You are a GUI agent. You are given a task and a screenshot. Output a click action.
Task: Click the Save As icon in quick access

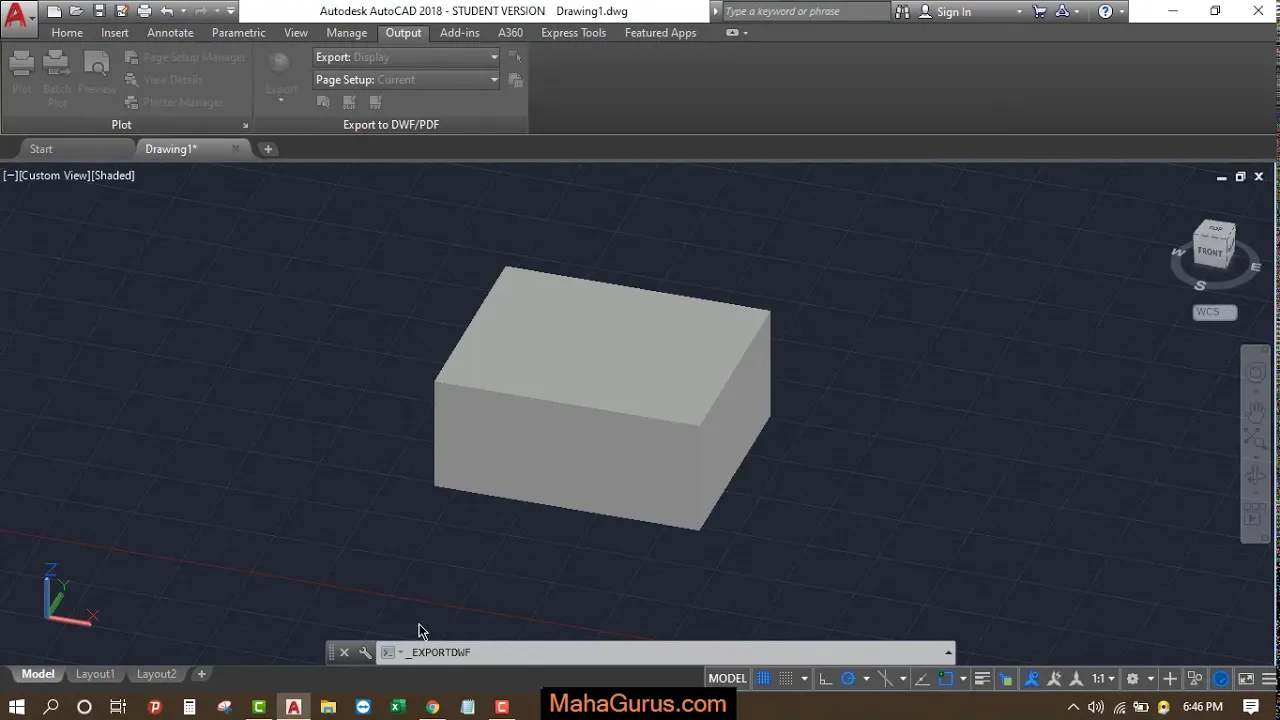(121, 12)
